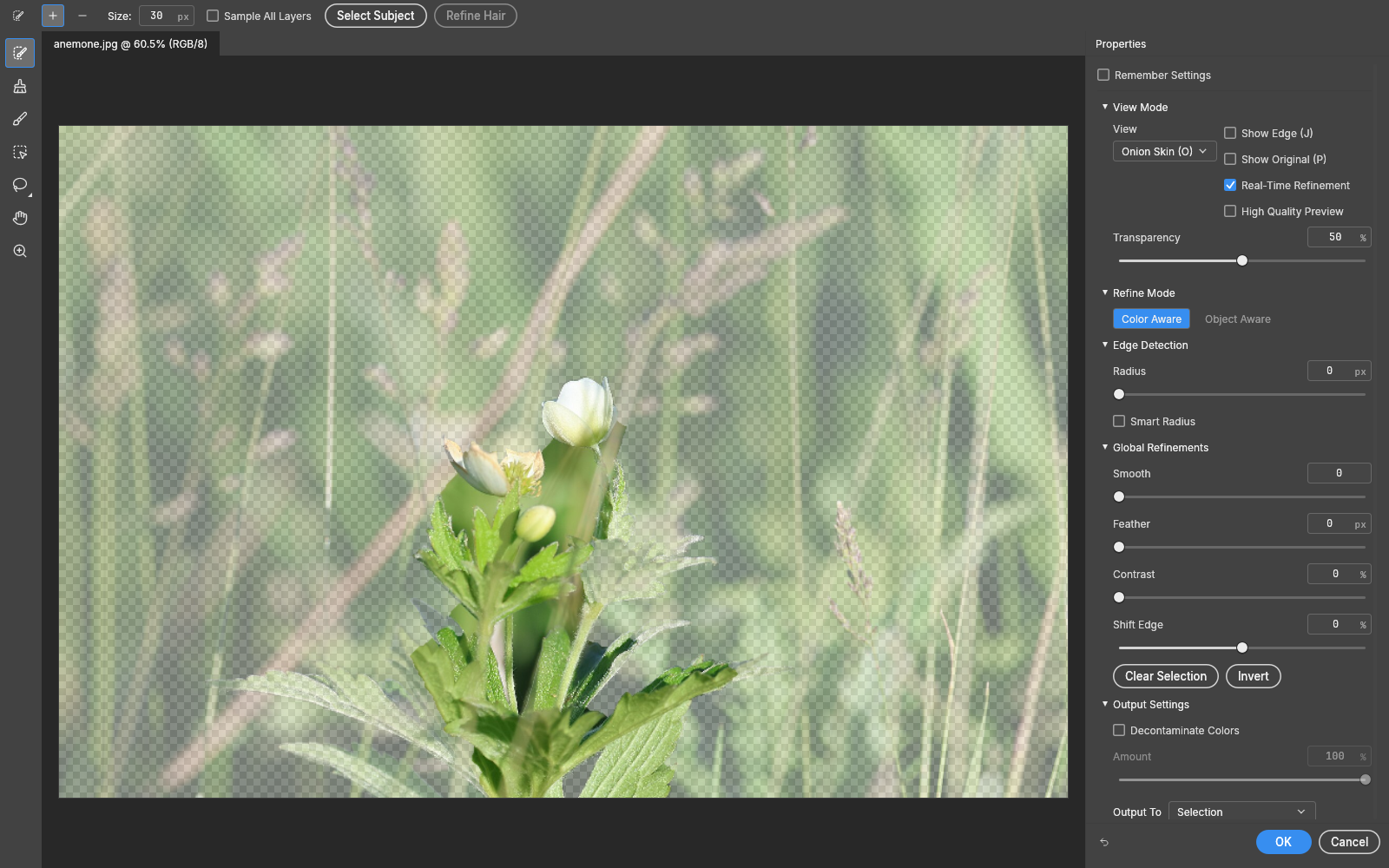Confirm with the OK button
The width and height of the screenshot is (1389, 868).
click(1283, 842)
